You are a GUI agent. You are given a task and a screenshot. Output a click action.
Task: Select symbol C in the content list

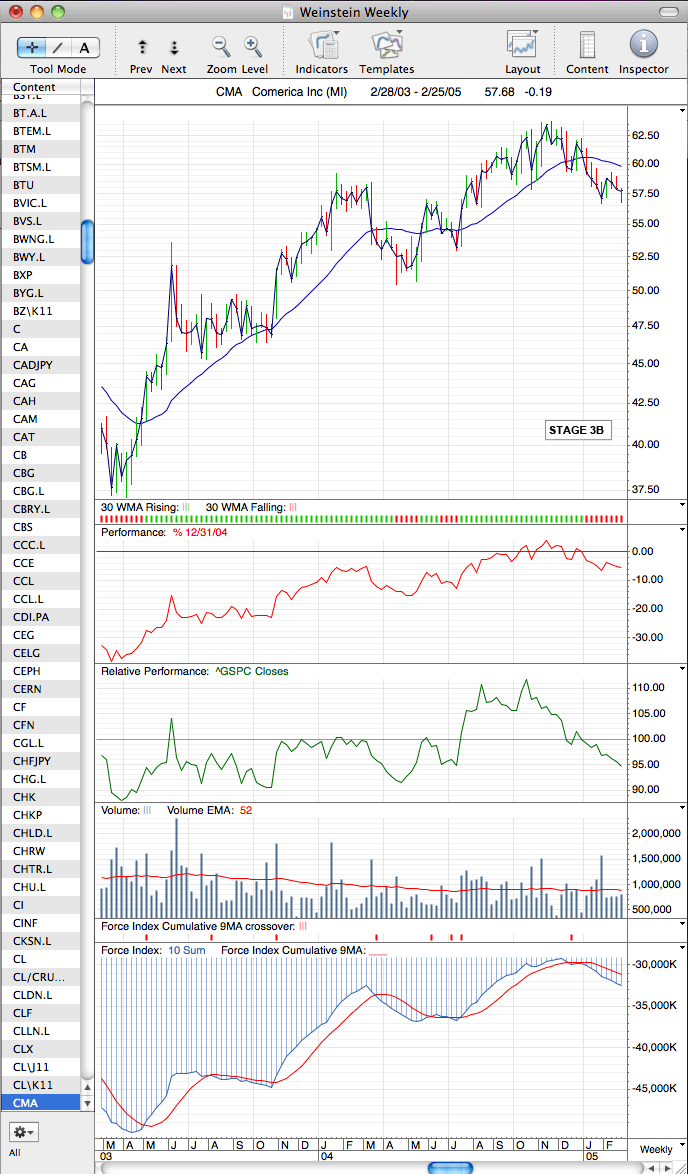40,329
